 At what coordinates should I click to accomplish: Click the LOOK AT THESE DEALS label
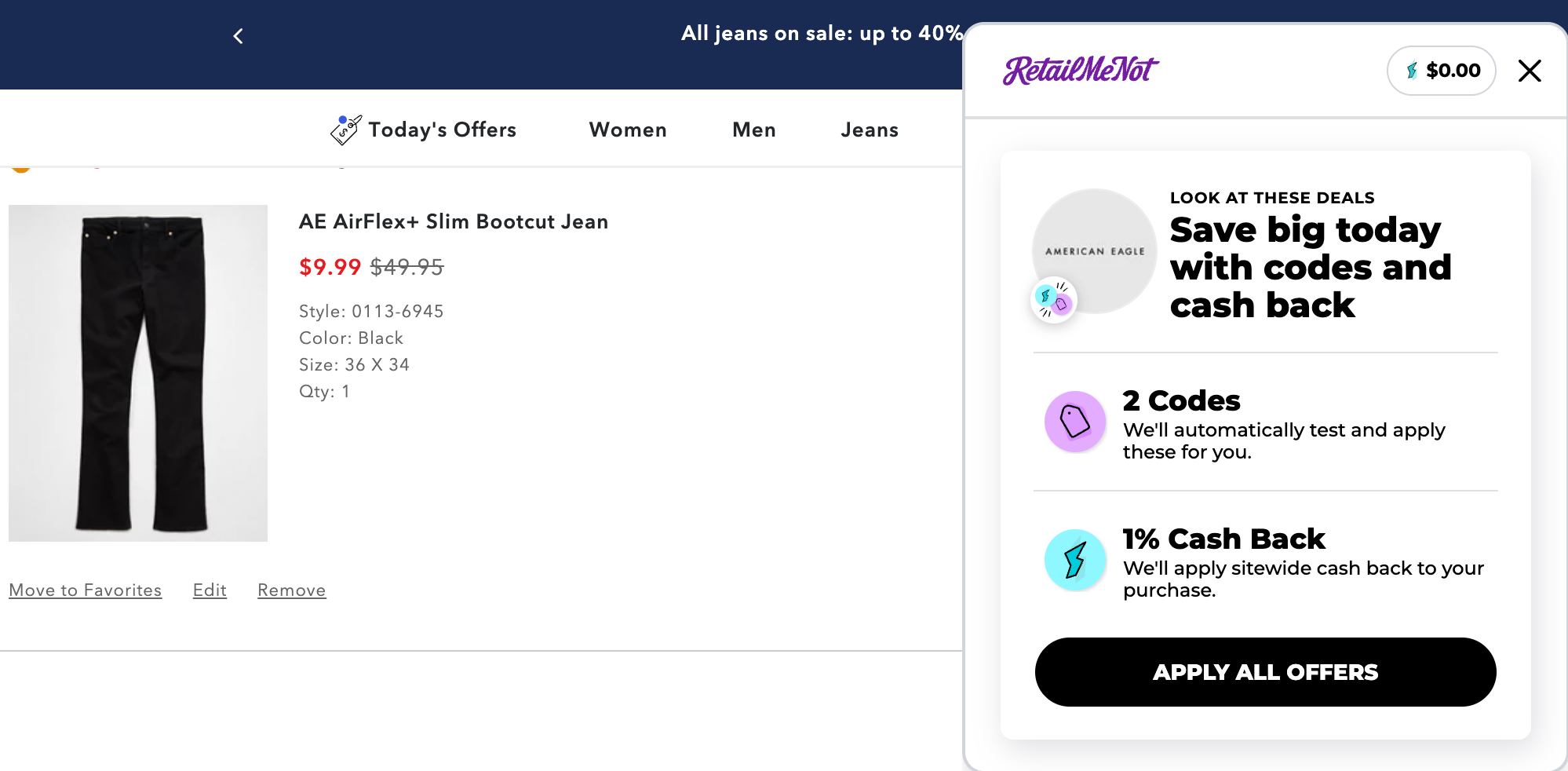point(1272,198)
